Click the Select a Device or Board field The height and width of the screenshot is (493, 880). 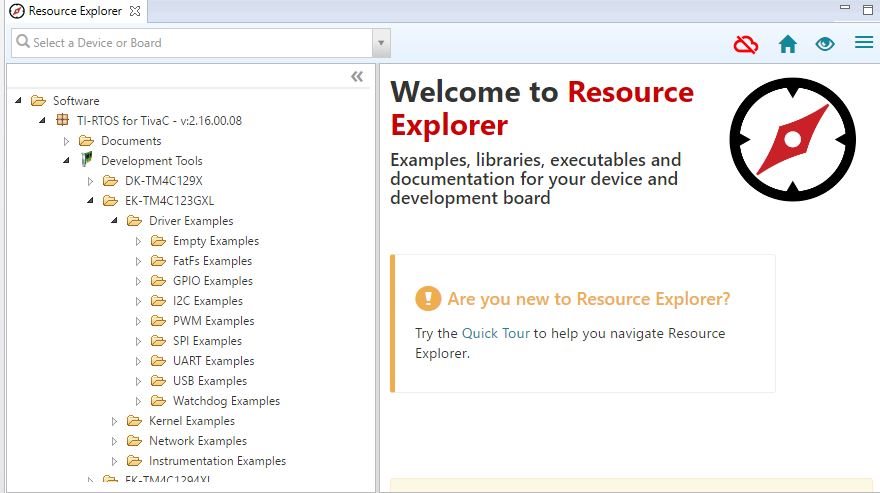(191, 43)
